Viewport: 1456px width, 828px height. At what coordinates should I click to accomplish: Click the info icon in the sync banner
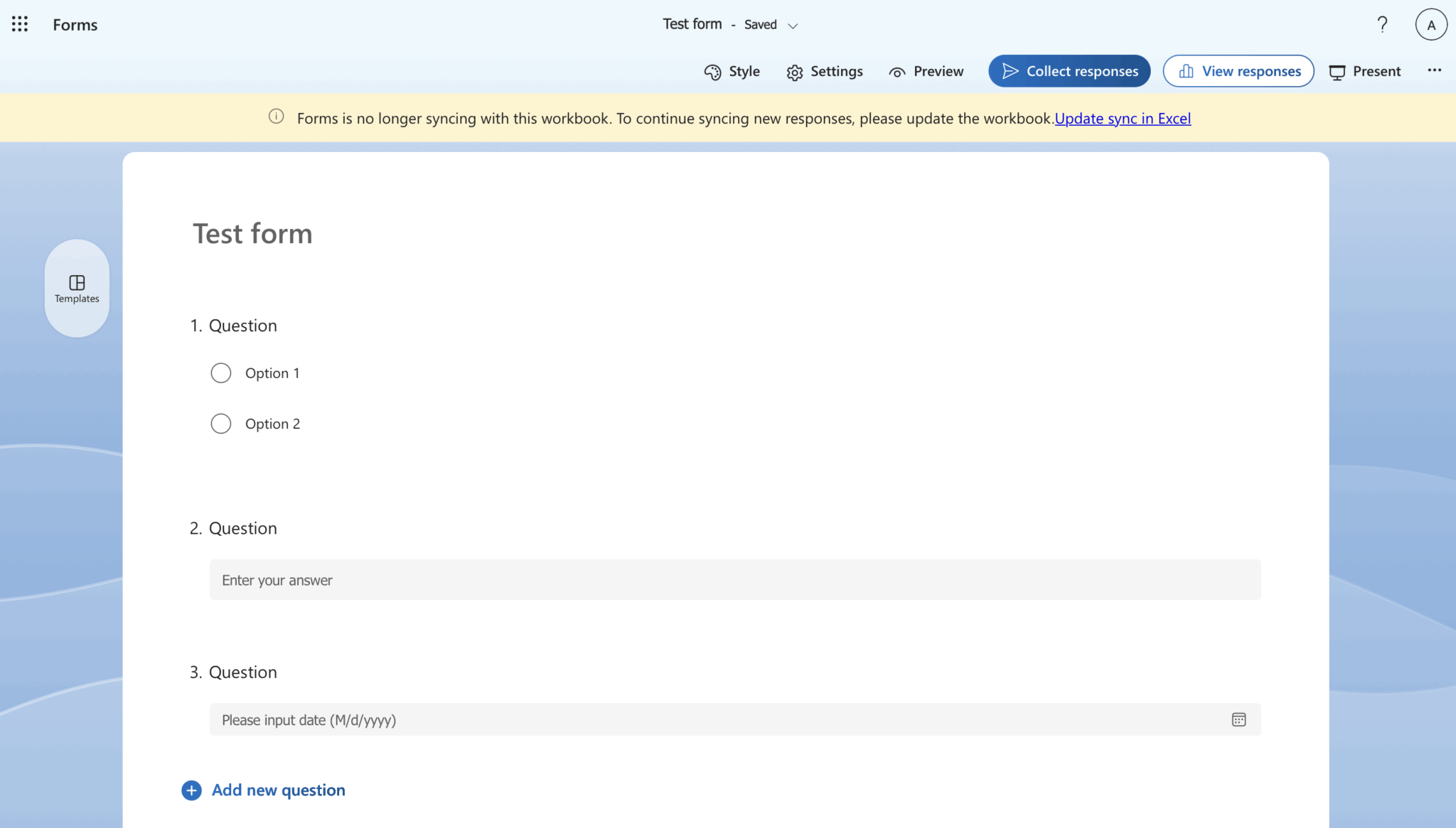pyautogui.click(x=276, y=117)
